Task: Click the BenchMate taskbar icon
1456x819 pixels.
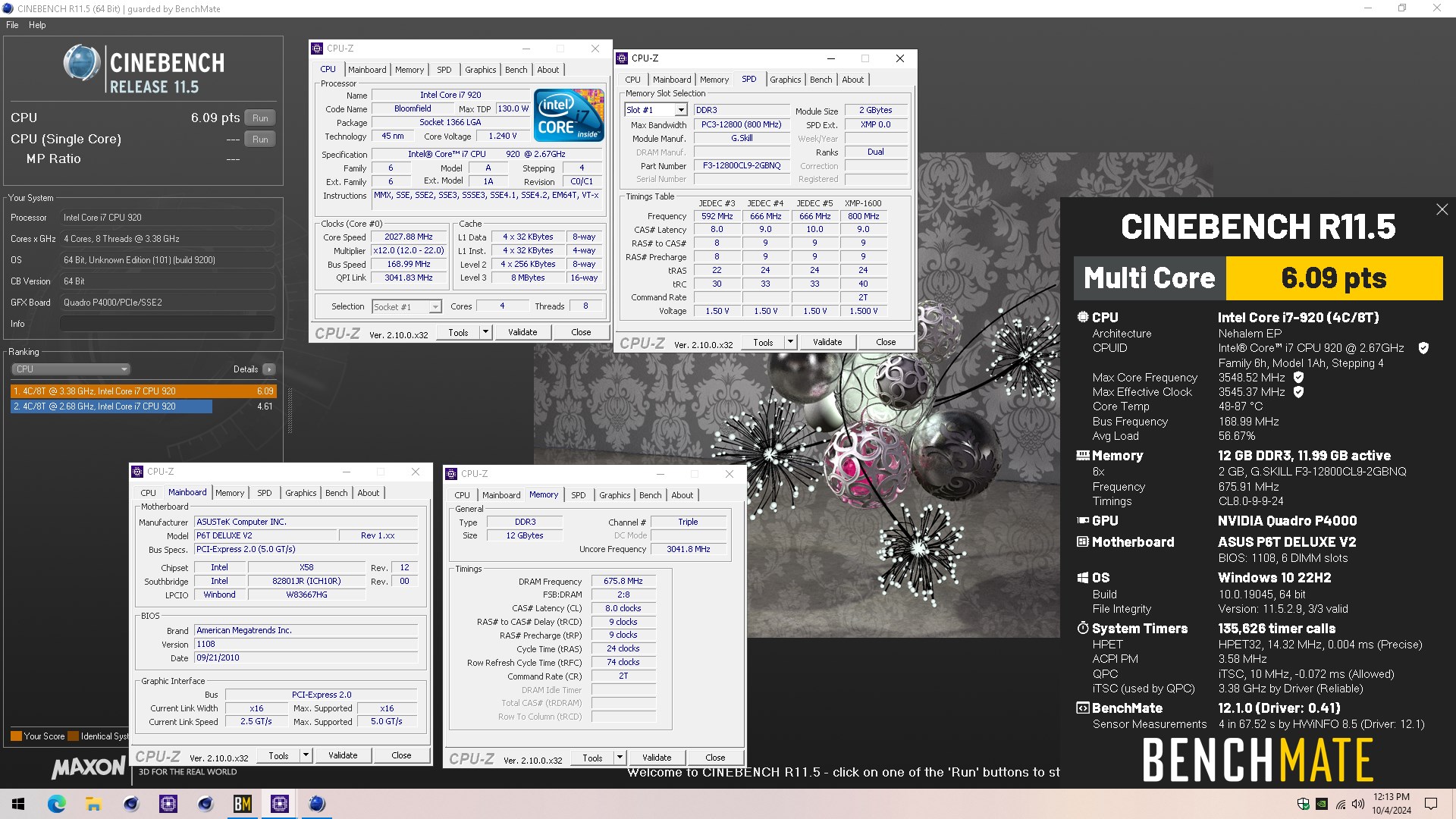Action: tap(243, 804)
